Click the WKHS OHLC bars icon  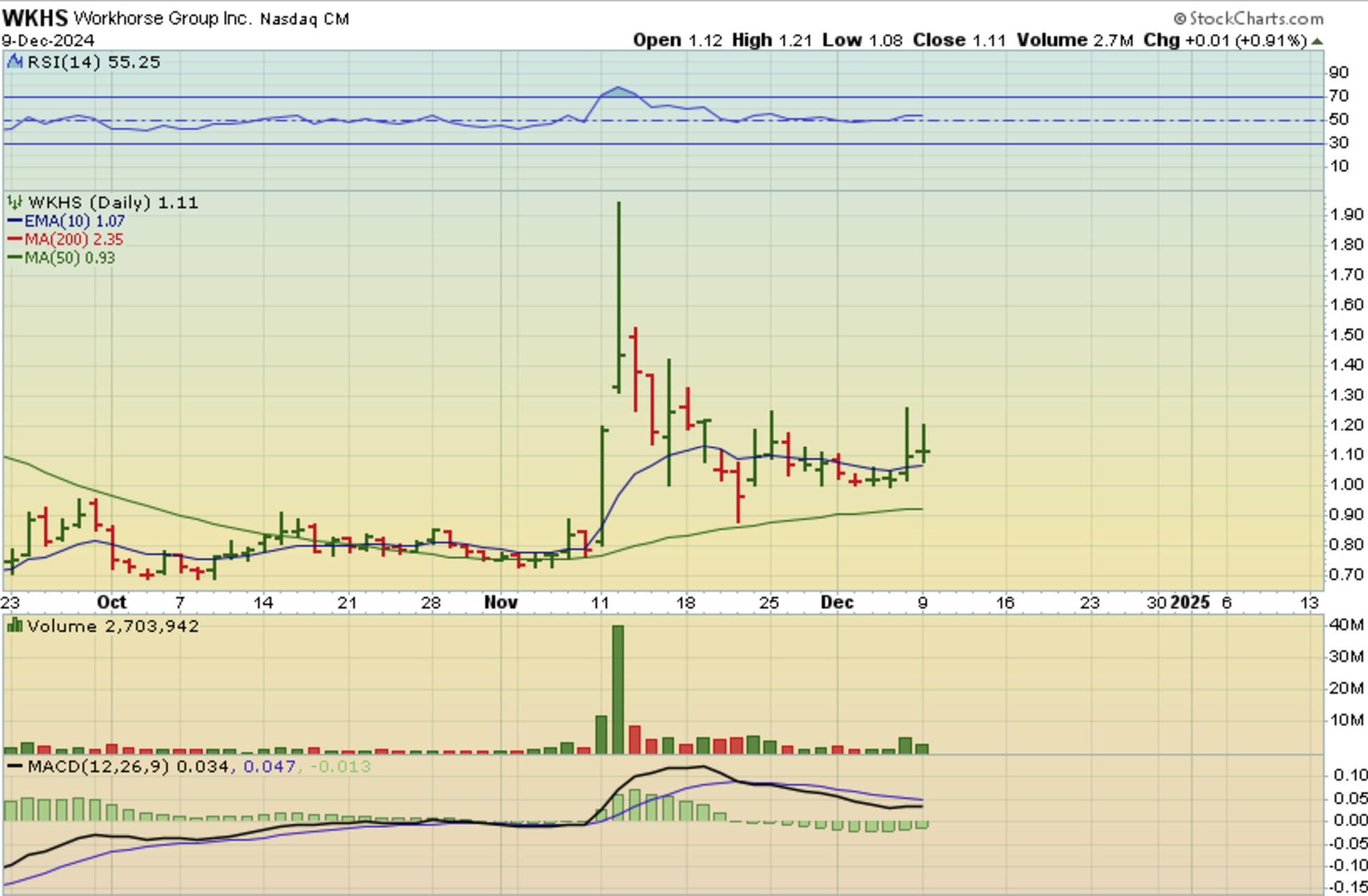coord(15,203)
